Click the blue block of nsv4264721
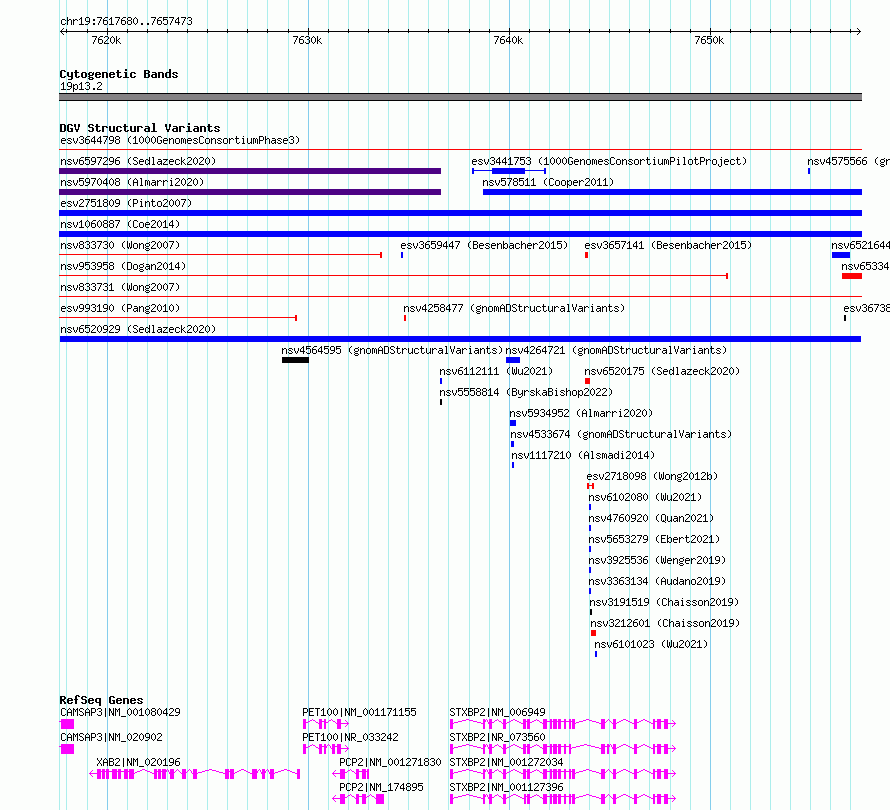This screenshot has height=810, width=890. tap(513, 360)
